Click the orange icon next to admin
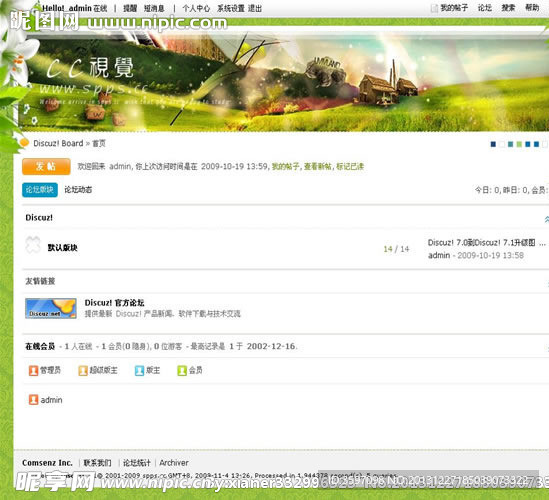The height and width of the screenshot is (500, 549). point(34,400)
